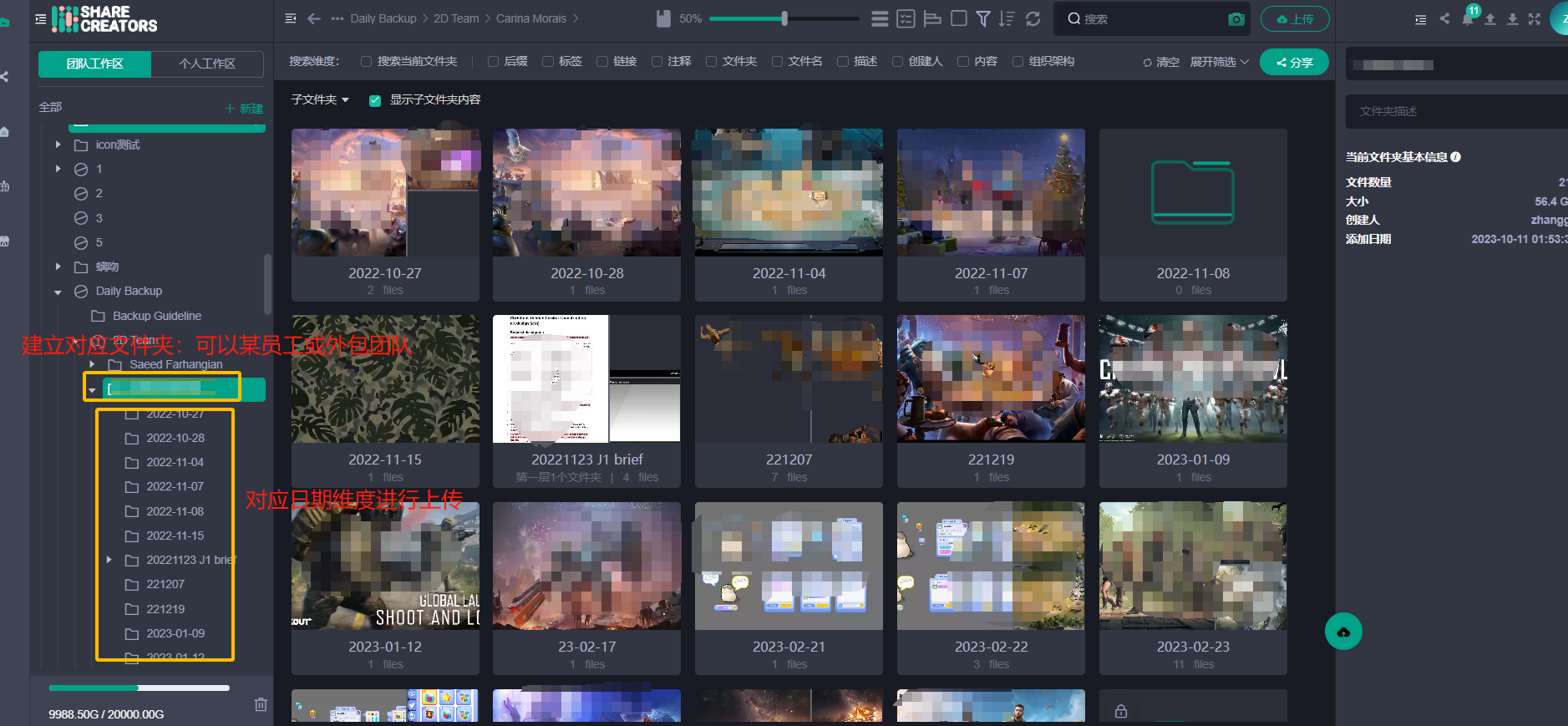Viewport: 1568px width, 726px height.
Task: Open the upload list arrow icon at top right
Action: [1490, 18]
